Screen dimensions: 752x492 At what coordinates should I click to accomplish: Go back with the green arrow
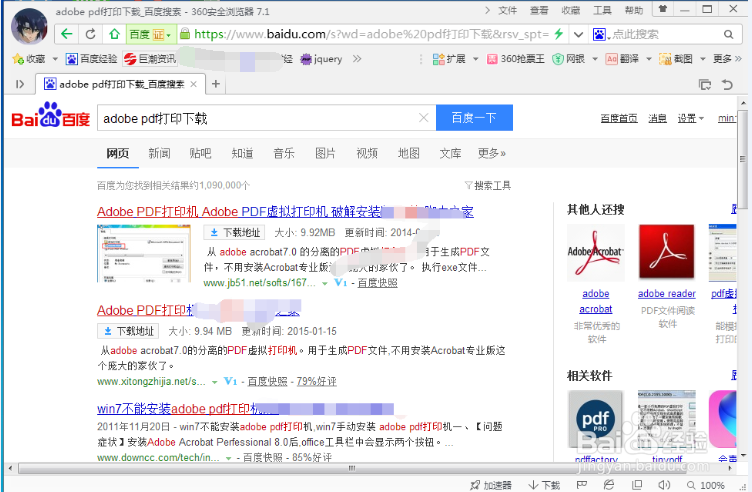pyautogui.click(x=67, y=34)
